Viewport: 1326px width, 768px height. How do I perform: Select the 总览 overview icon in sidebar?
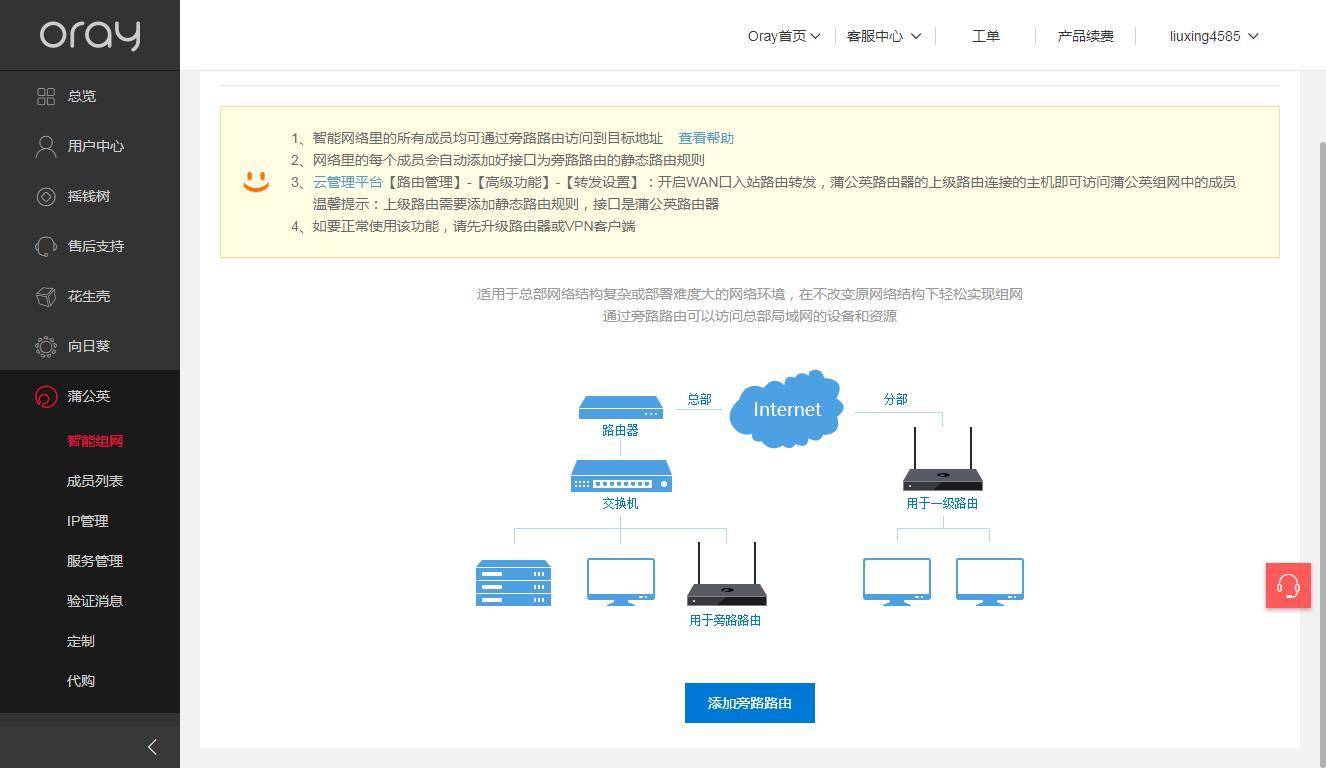tap(46, 96)
